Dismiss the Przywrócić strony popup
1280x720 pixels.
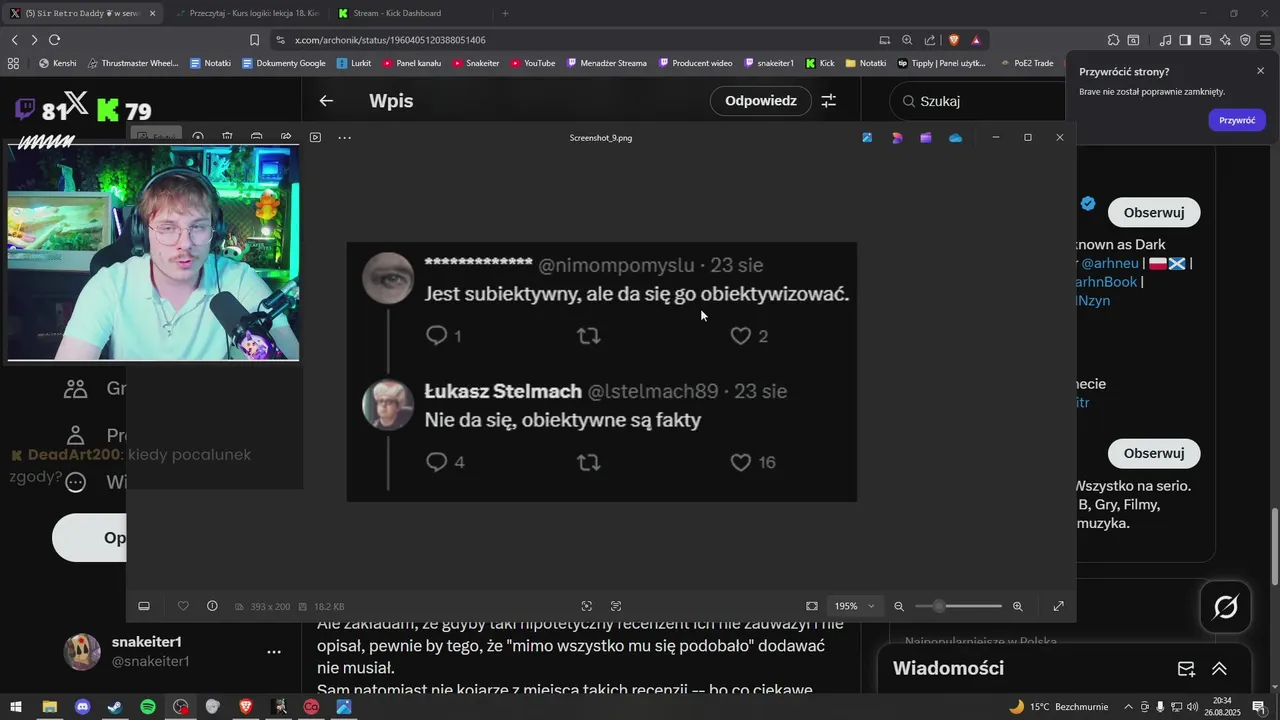pyautogui.click(x=1260, y=71)
